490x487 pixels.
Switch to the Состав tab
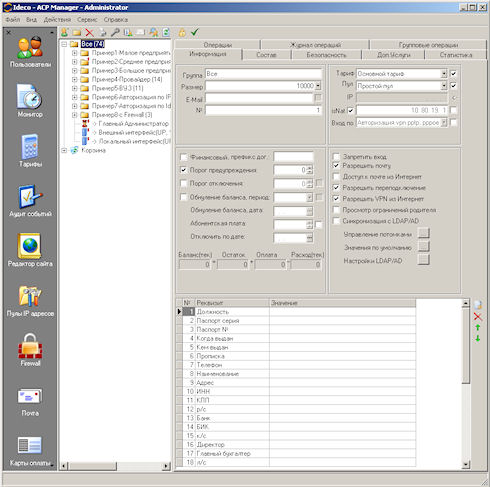click(266, 55)
